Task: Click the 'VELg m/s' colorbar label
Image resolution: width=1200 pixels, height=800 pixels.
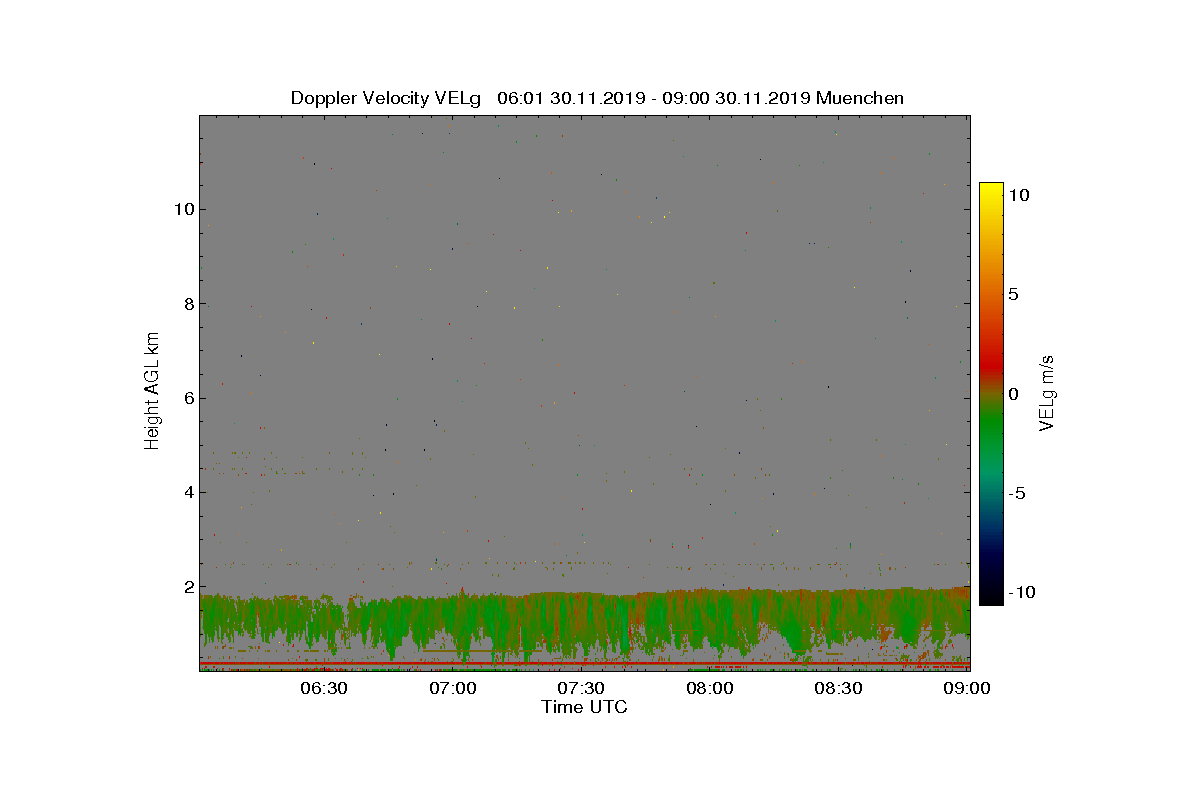Action: (1046, 393)
